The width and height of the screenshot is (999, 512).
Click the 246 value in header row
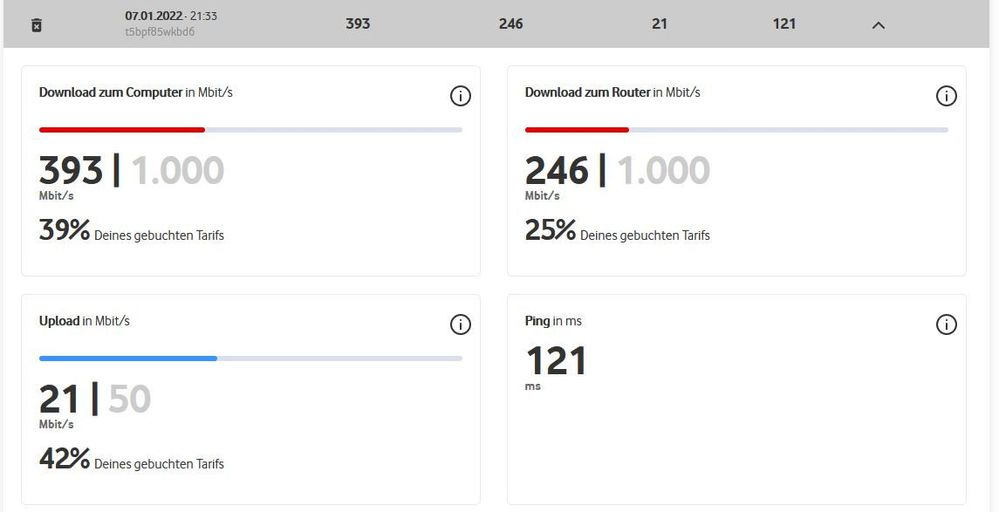[511, 24]
